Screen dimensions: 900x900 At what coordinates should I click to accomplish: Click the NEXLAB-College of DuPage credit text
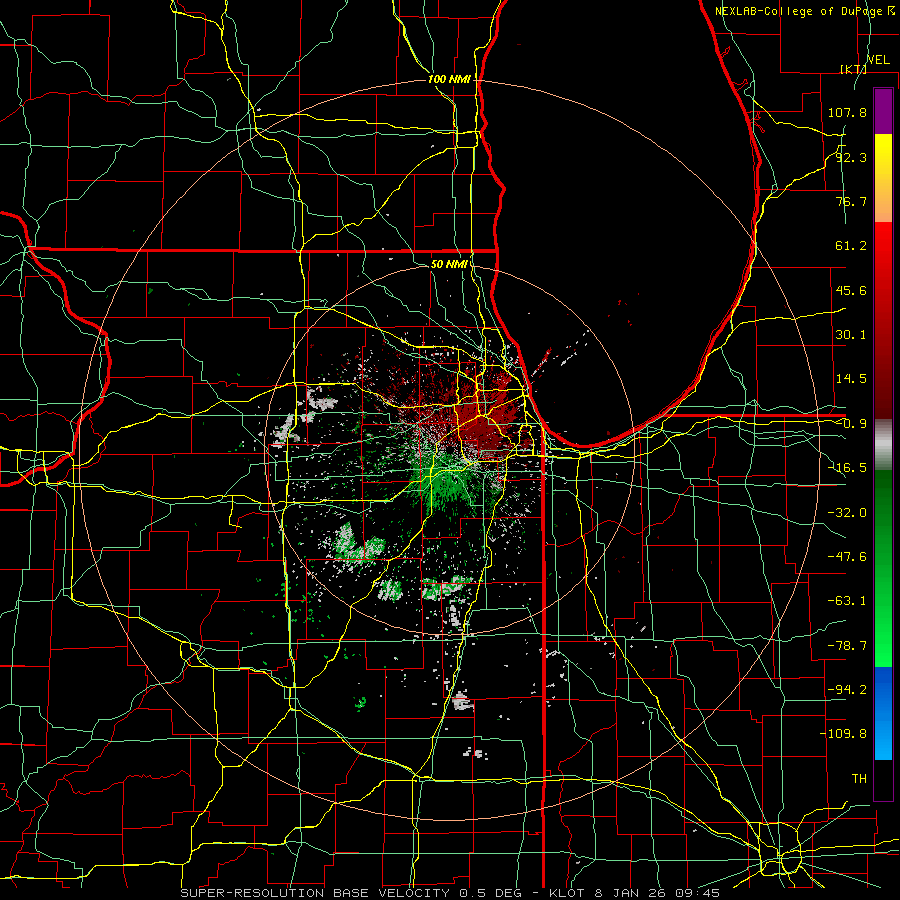801,11
